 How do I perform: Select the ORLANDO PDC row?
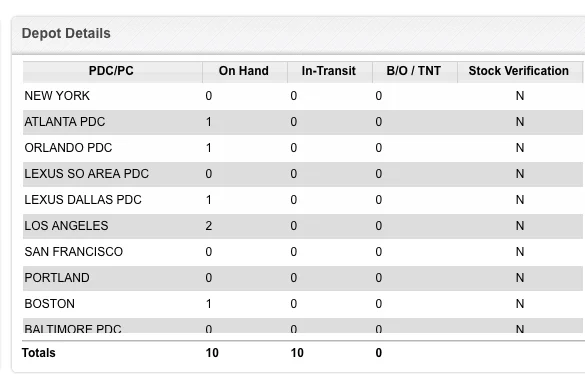click(x=303, y=148)
